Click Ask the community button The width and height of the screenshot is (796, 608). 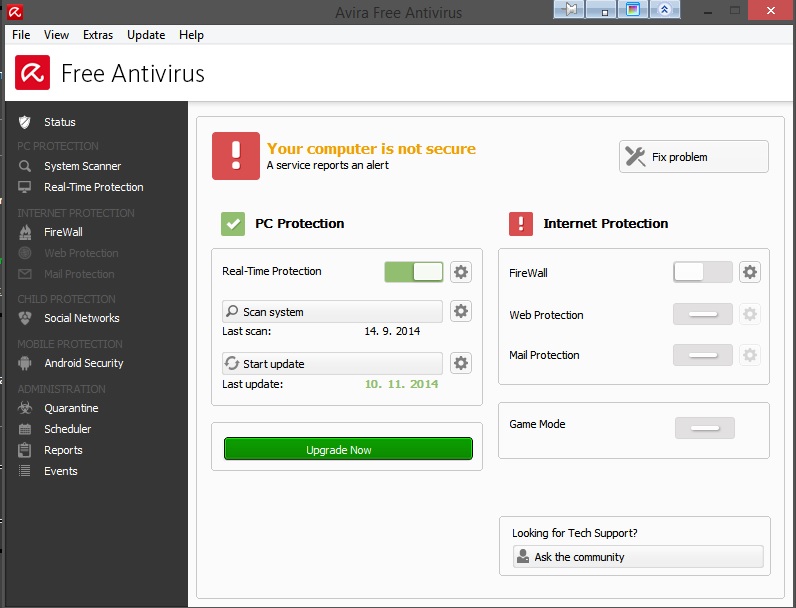(x=638, y=557)
